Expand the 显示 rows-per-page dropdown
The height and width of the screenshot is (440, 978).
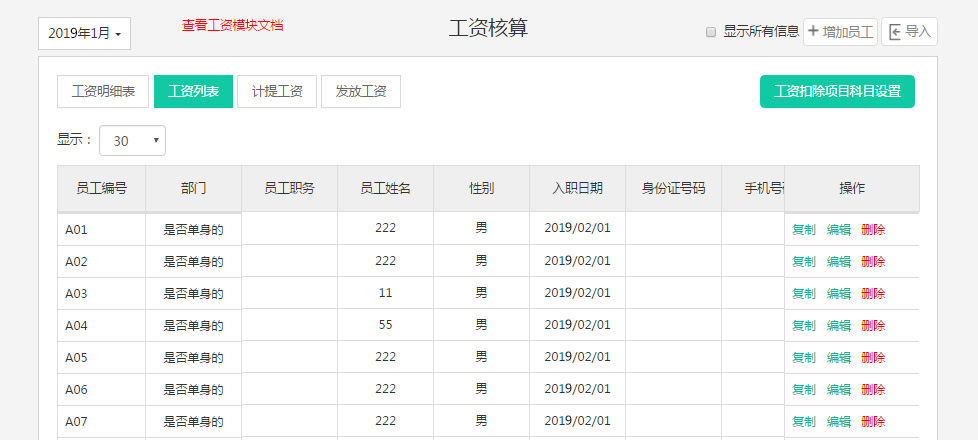[132, 141]
